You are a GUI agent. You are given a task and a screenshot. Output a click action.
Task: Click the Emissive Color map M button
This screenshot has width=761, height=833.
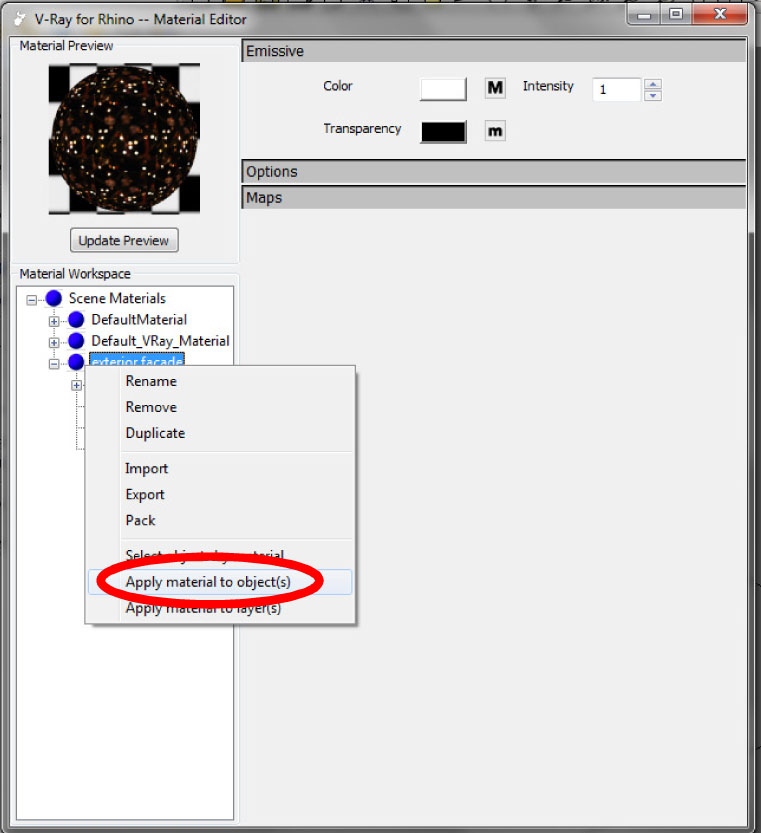(495, 88)
